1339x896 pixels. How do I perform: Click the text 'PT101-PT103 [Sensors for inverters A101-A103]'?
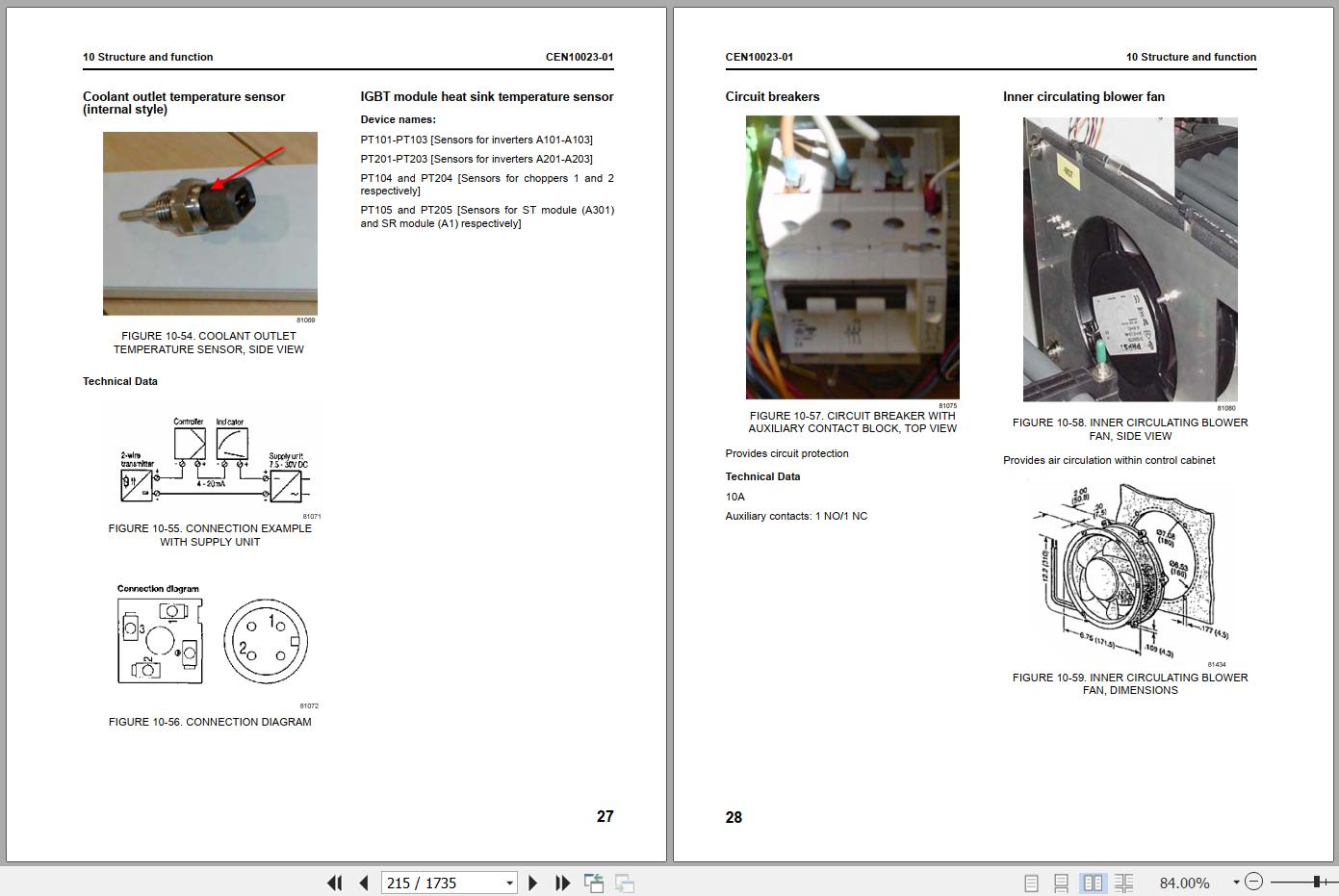[476, 140]
